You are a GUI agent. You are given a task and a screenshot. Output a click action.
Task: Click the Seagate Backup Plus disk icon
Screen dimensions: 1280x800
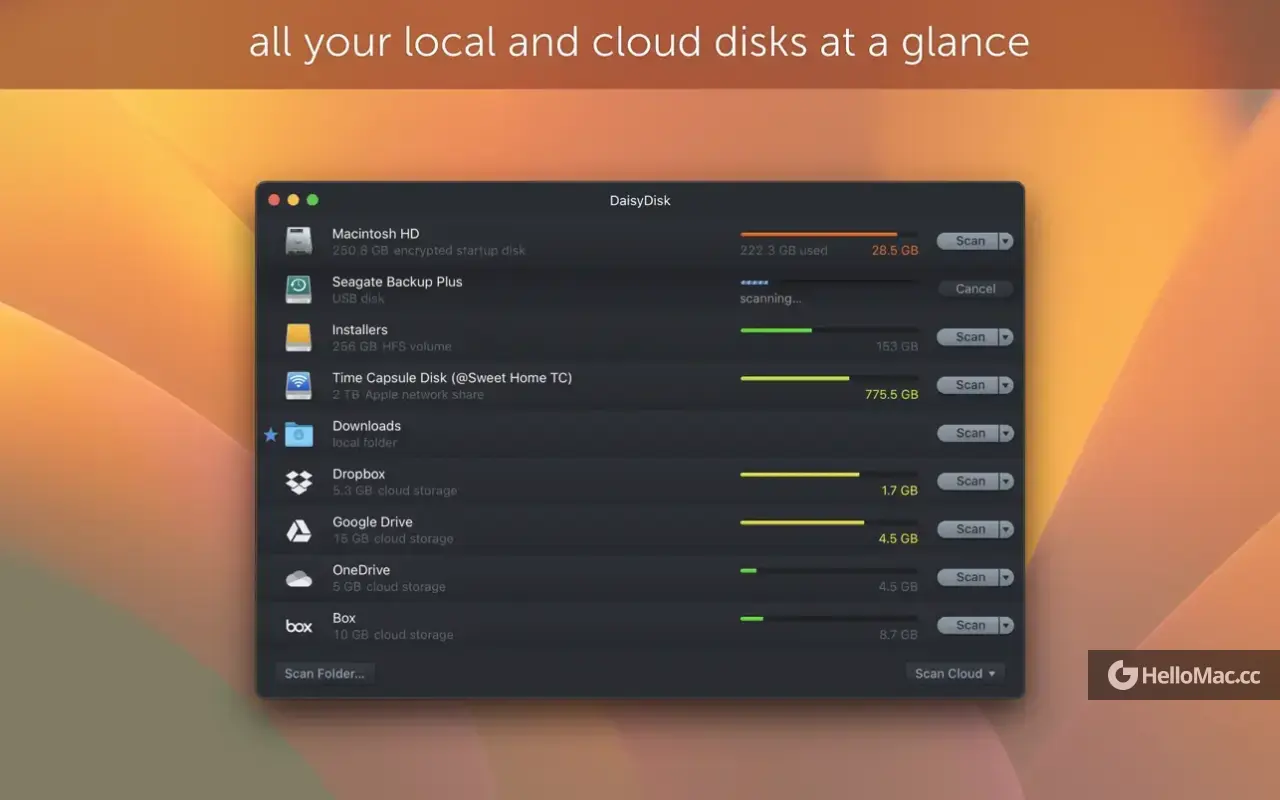299,289
